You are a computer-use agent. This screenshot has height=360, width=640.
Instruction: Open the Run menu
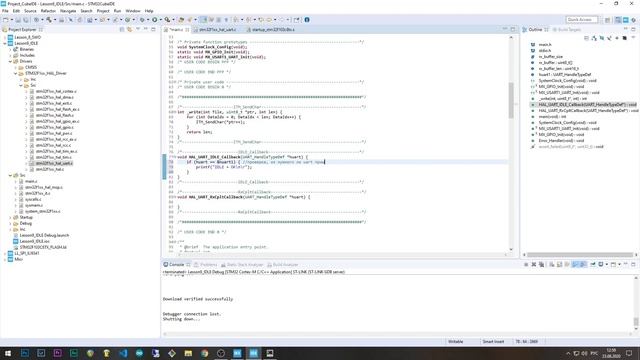coord(117,11)
